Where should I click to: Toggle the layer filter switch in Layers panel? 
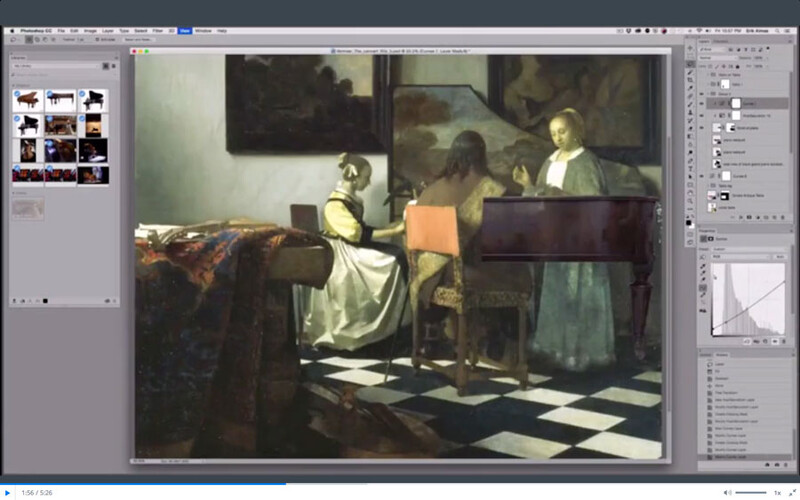pos(768,48)
